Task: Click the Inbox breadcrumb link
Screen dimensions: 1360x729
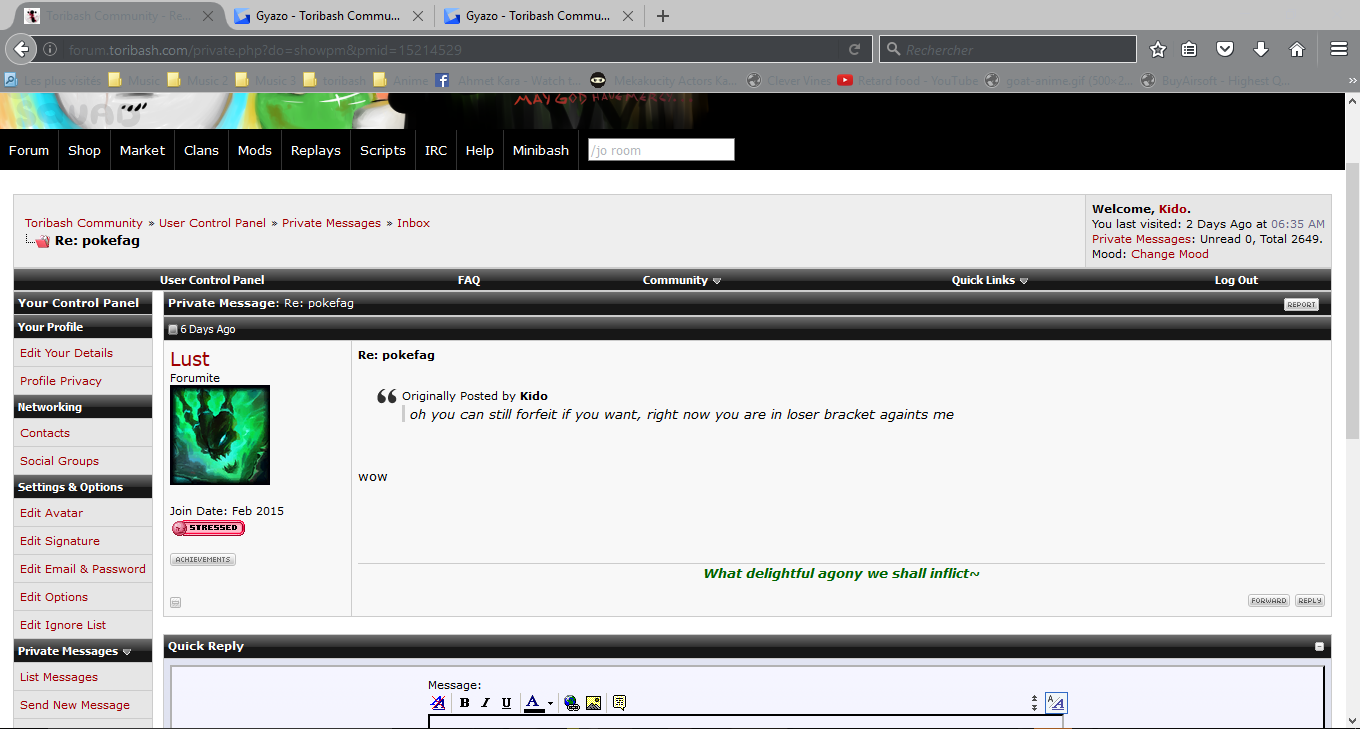Action: 413,223
